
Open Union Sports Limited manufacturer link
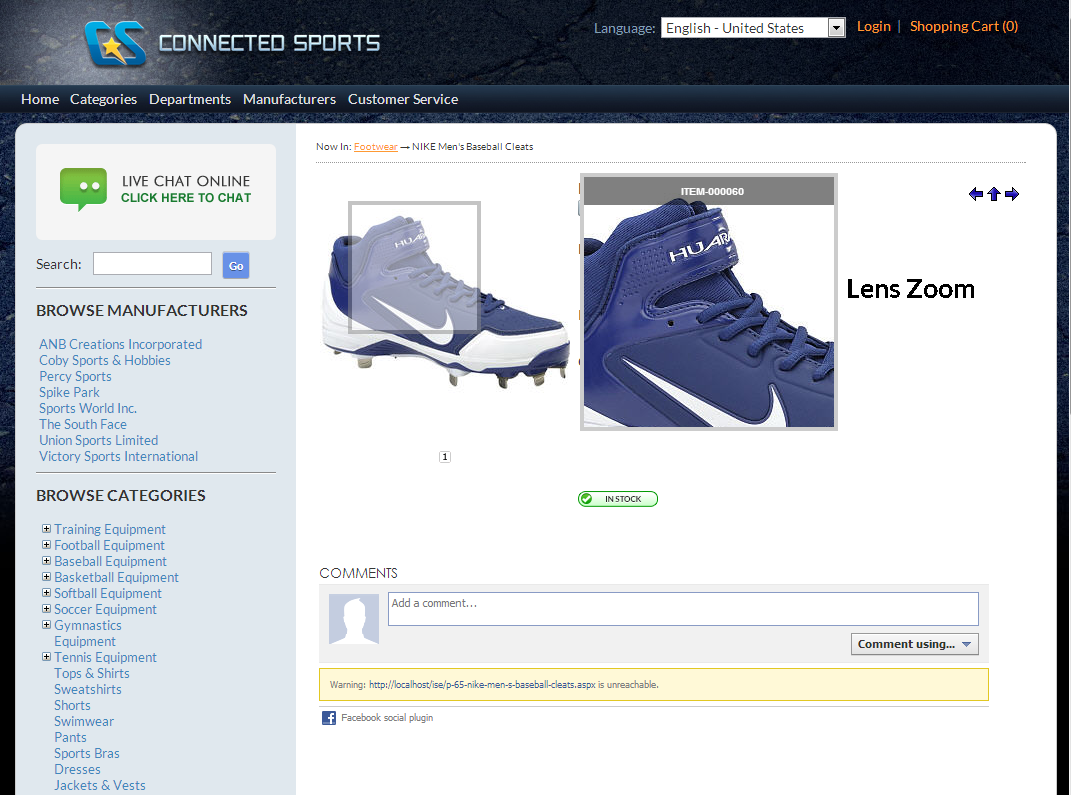pos(98,441)
